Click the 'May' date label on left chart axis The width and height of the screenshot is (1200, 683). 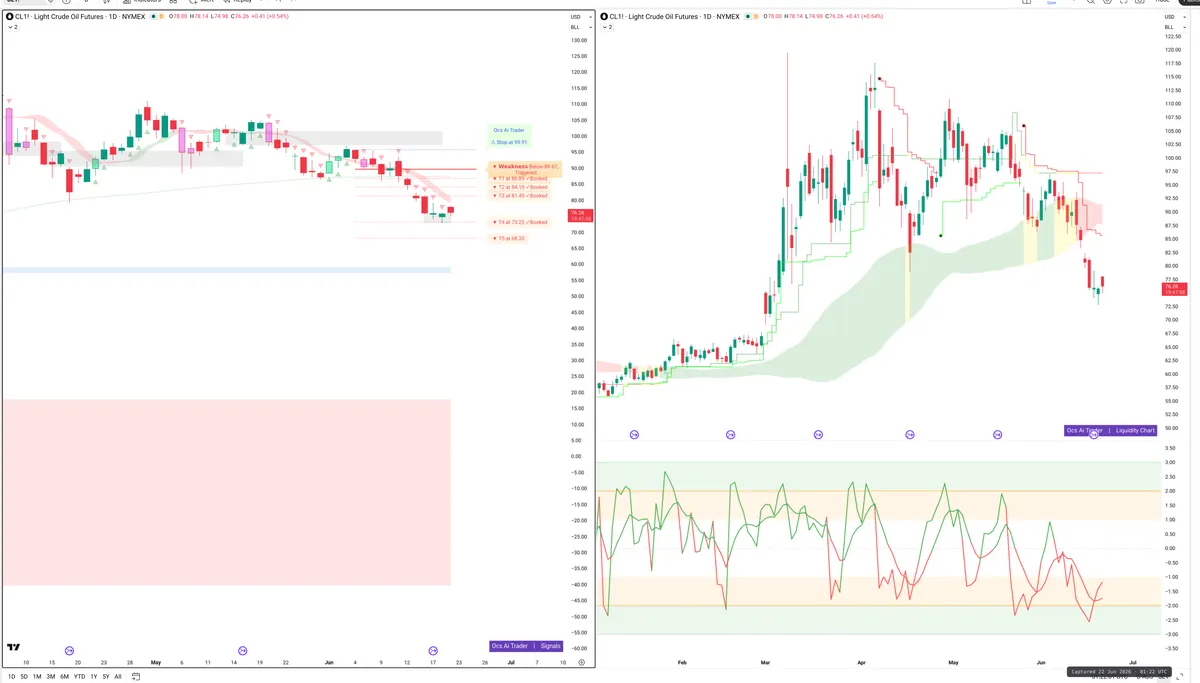click(155, 662)
